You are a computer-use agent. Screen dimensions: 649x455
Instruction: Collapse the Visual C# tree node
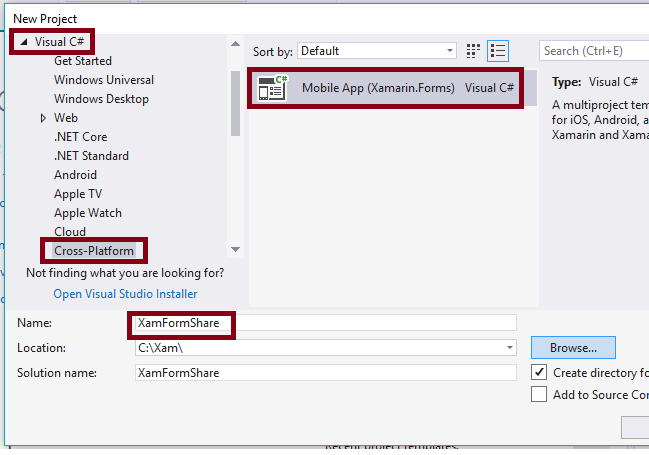24,42
